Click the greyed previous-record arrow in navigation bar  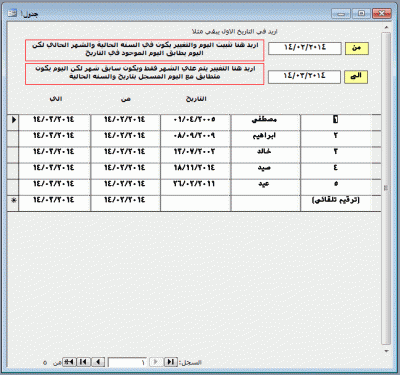[156, 362]
